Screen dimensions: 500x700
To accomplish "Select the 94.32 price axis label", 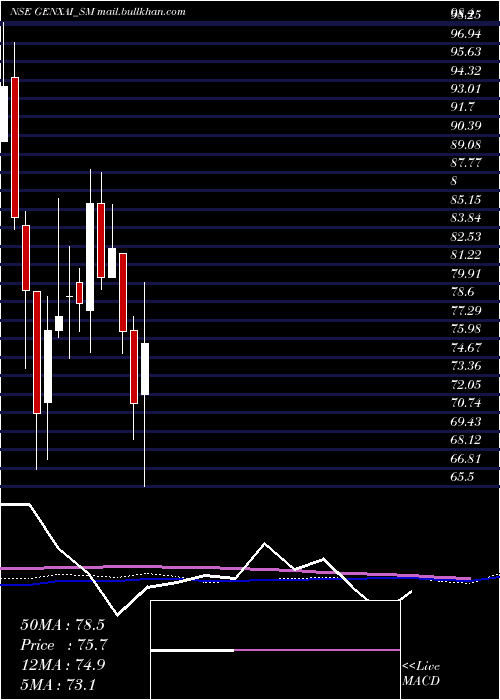I will [x=465, y=70].
